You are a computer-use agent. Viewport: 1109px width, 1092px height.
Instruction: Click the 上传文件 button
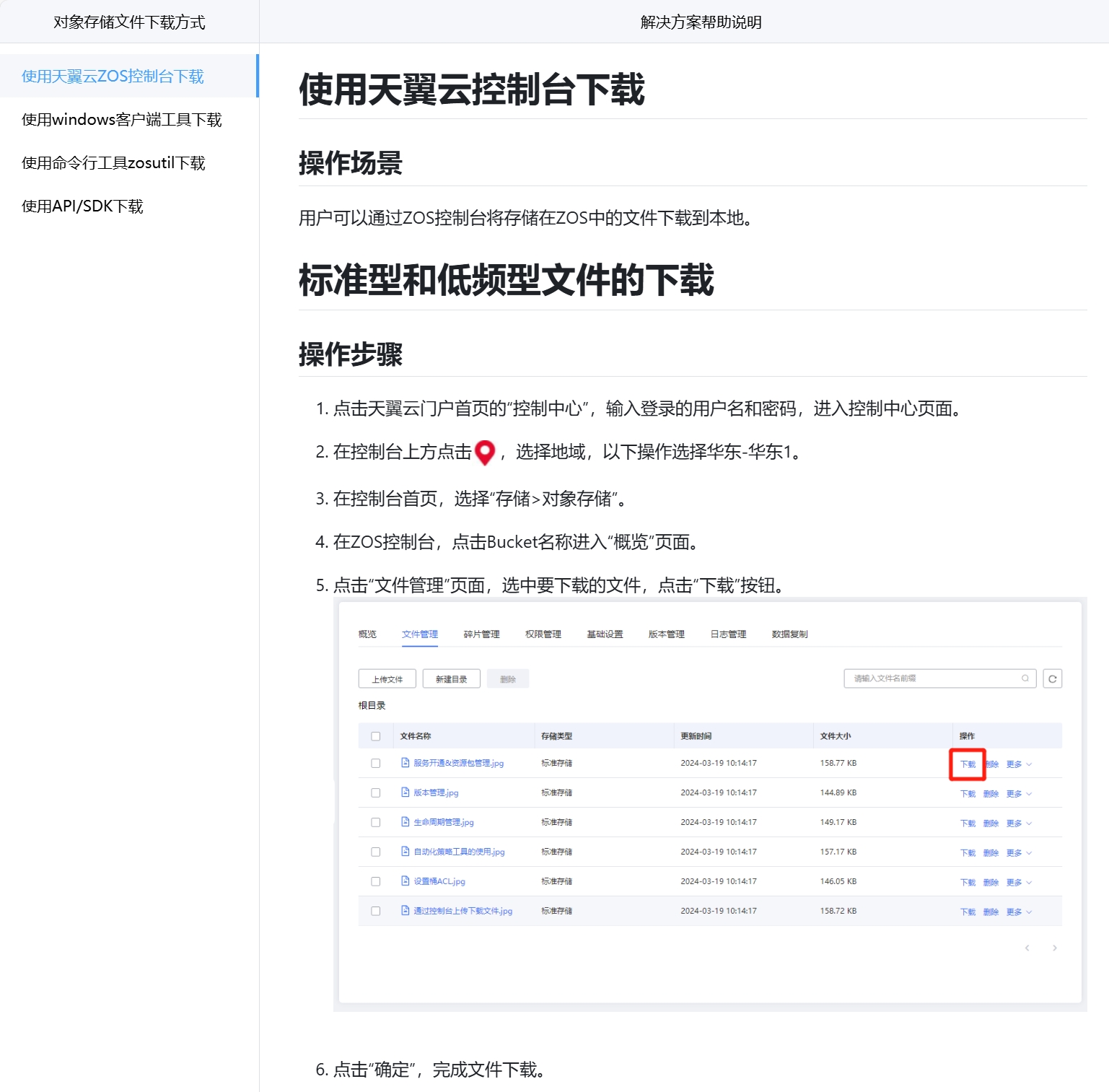coord(387,679)
